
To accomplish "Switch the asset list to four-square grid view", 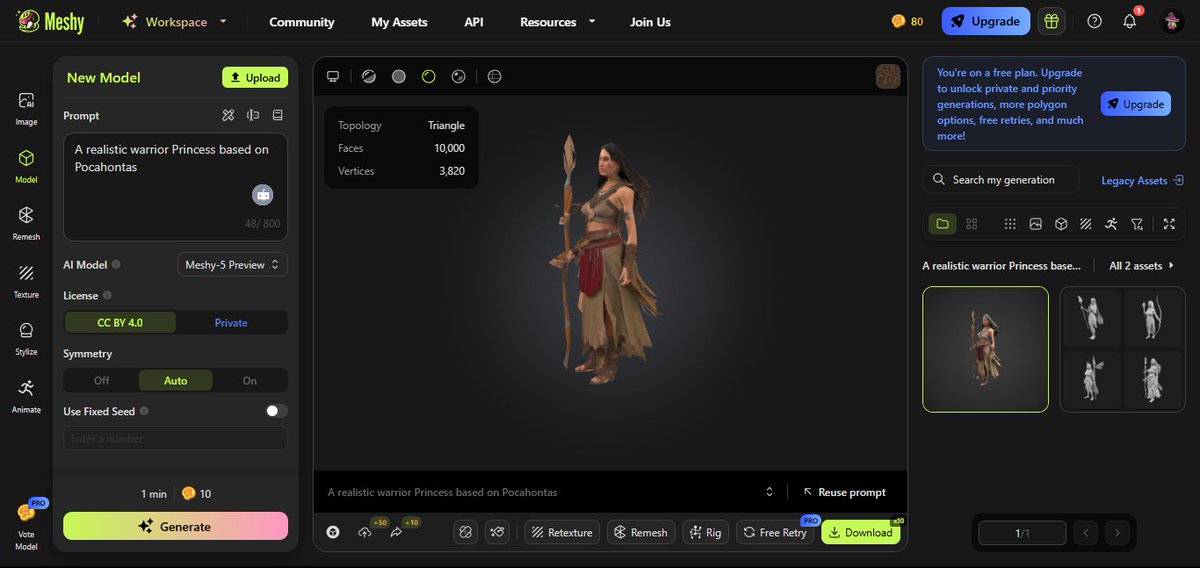I will [972, 223].
